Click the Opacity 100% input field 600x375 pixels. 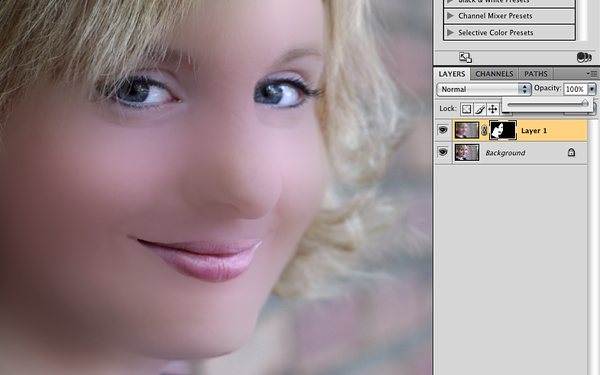(575, 89)
